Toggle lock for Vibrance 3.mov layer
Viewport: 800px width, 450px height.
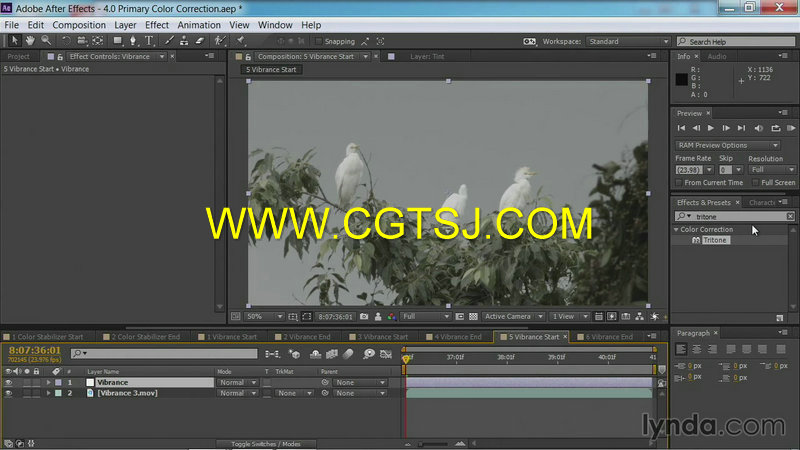(36, 393)
